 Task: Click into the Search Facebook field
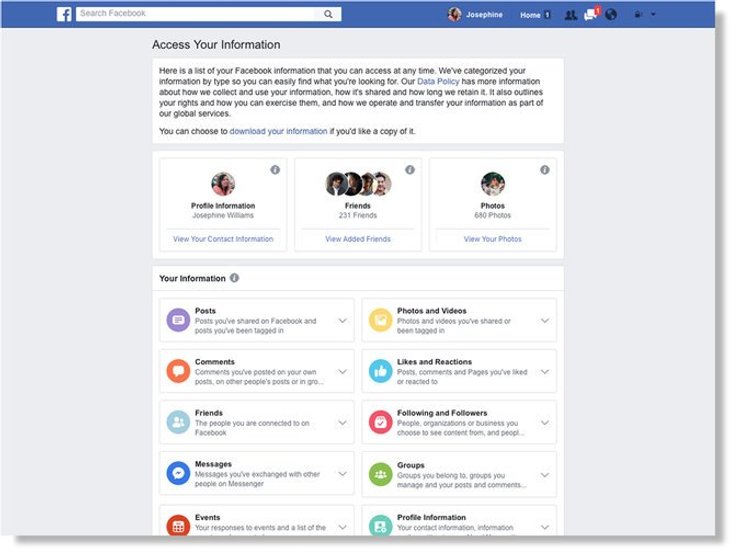point(200,14)
